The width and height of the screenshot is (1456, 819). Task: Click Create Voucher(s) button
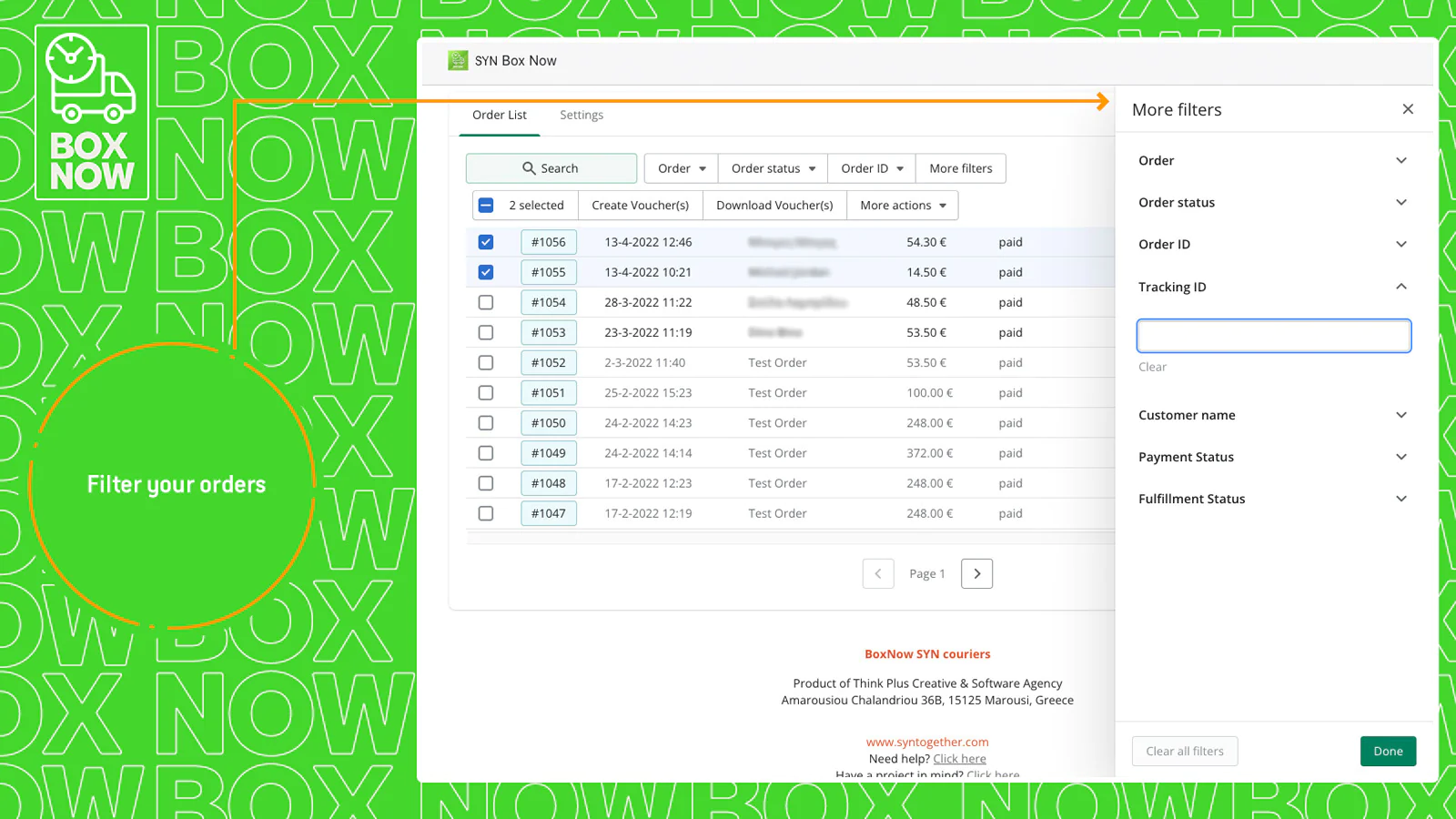click(641, 206)
